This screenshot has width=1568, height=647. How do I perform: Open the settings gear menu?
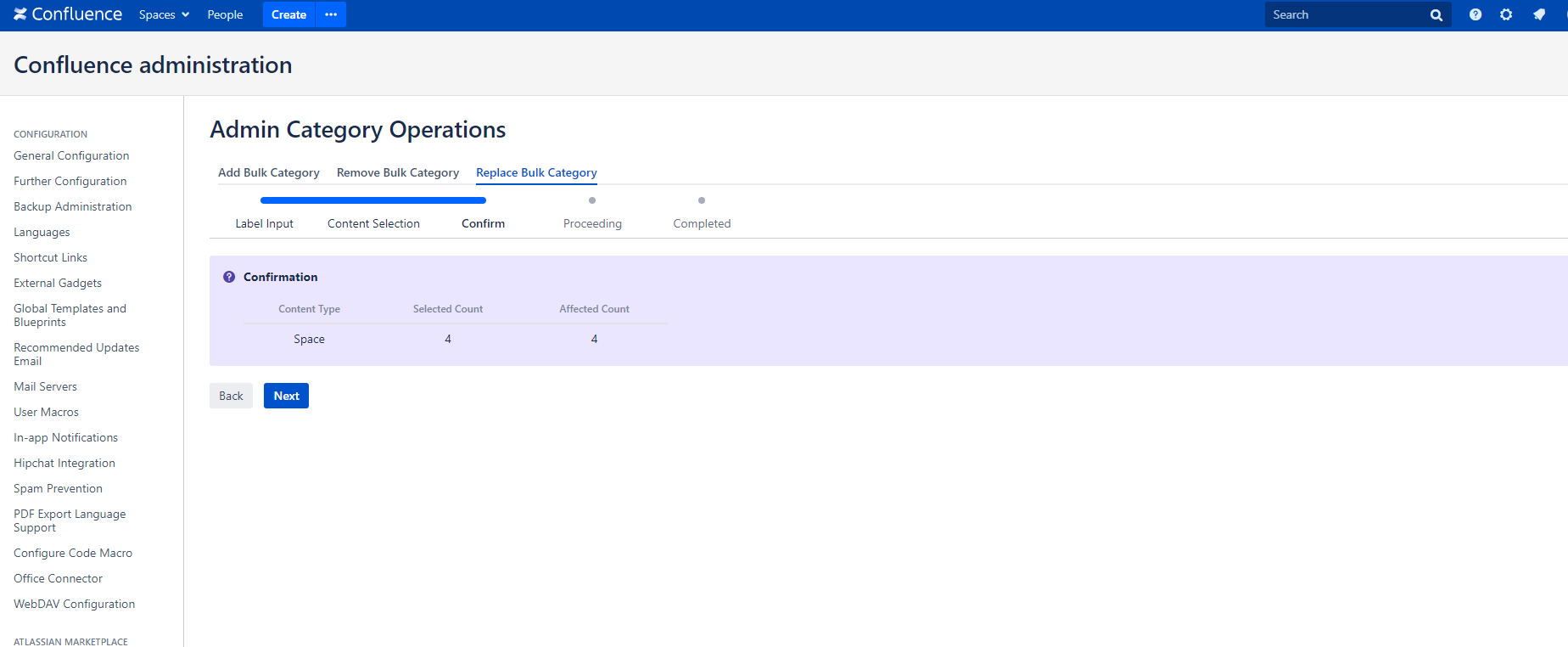(x=1506, y=14)
